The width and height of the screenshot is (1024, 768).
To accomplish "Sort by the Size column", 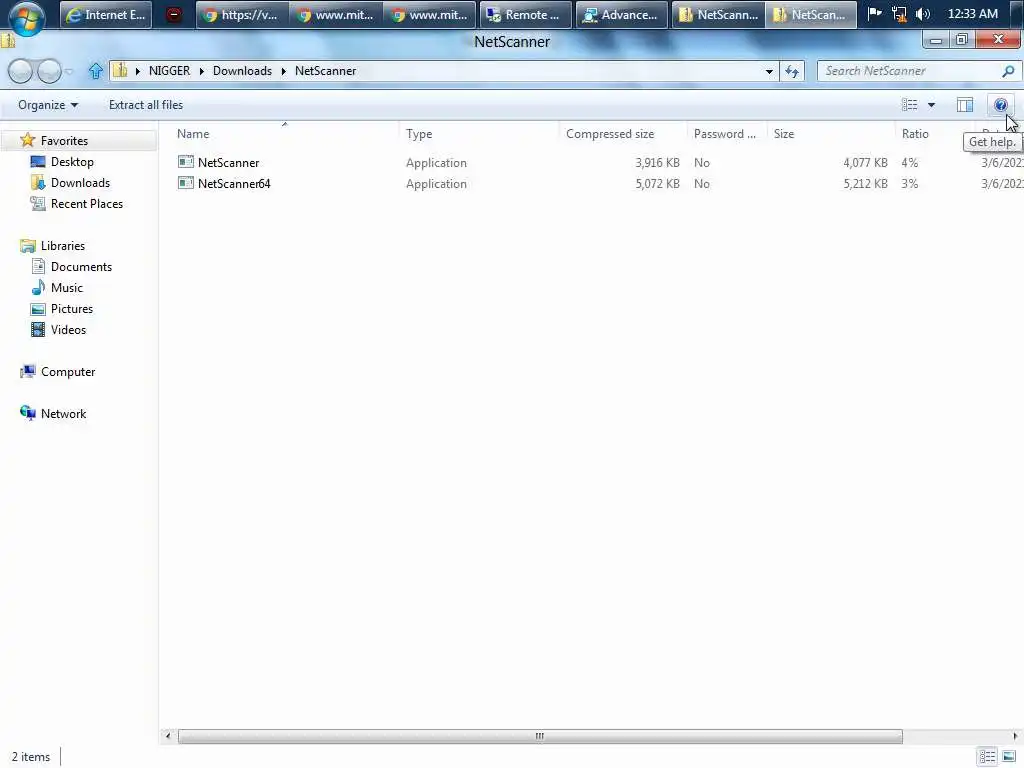I will [784, 134].
